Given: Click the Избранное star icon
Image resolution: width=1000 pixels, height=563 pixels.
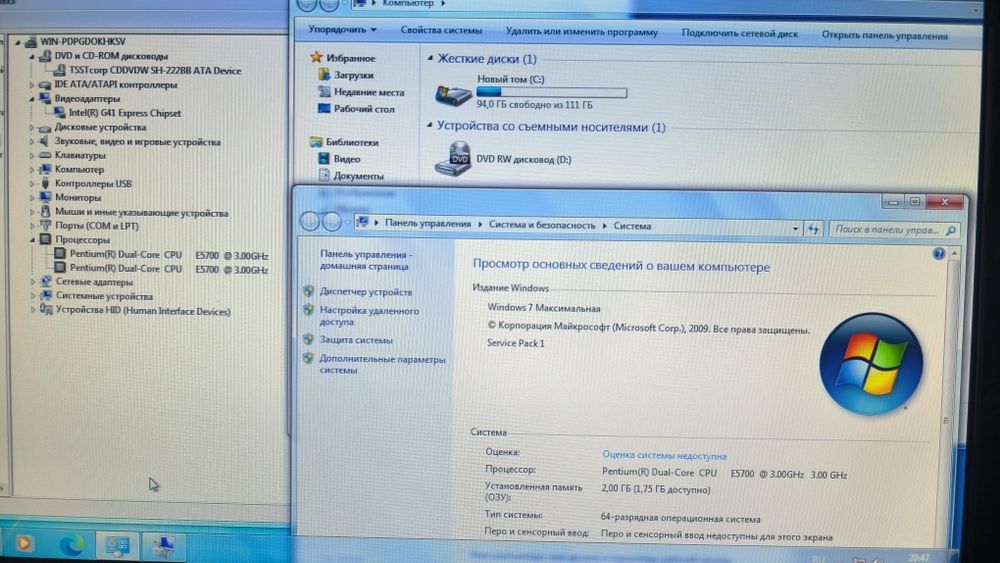Looking at the screenshot, I should (x=316, y=57).
